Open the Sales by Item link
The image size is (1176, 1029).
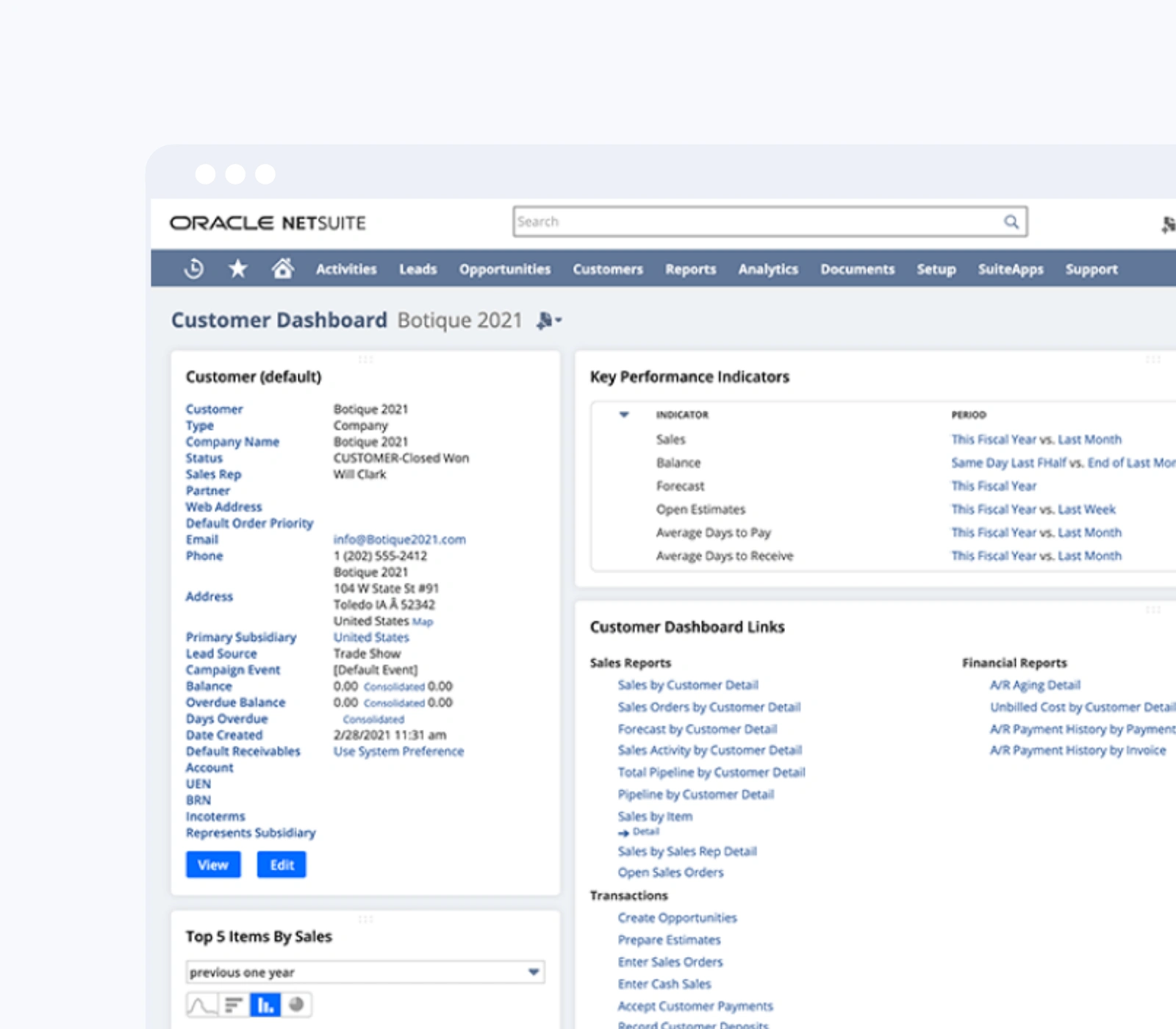coord(655,817)
